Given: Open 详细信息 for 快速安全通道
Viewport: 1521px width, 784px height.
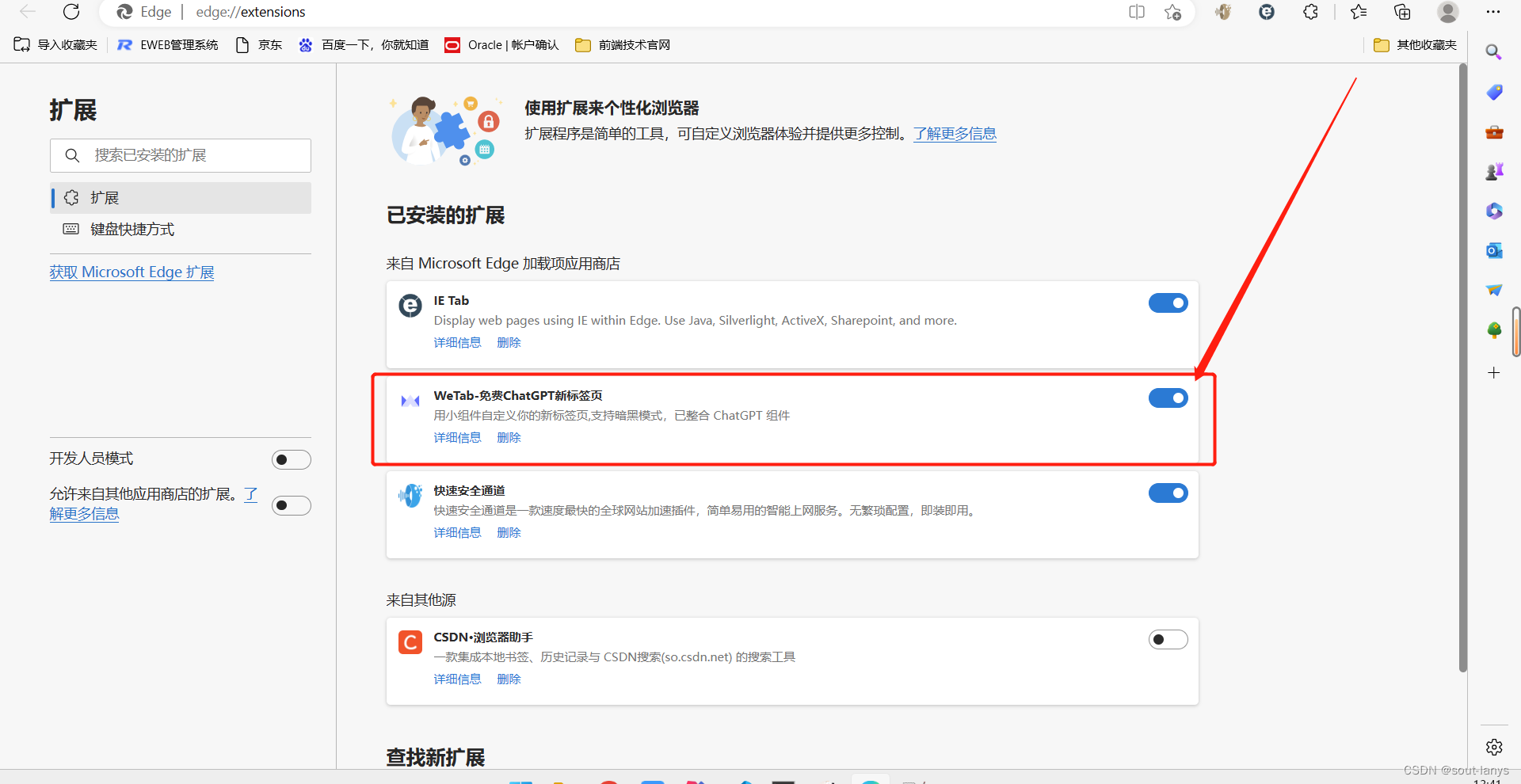Looking at the screenshot, I should tap(457, 533).
